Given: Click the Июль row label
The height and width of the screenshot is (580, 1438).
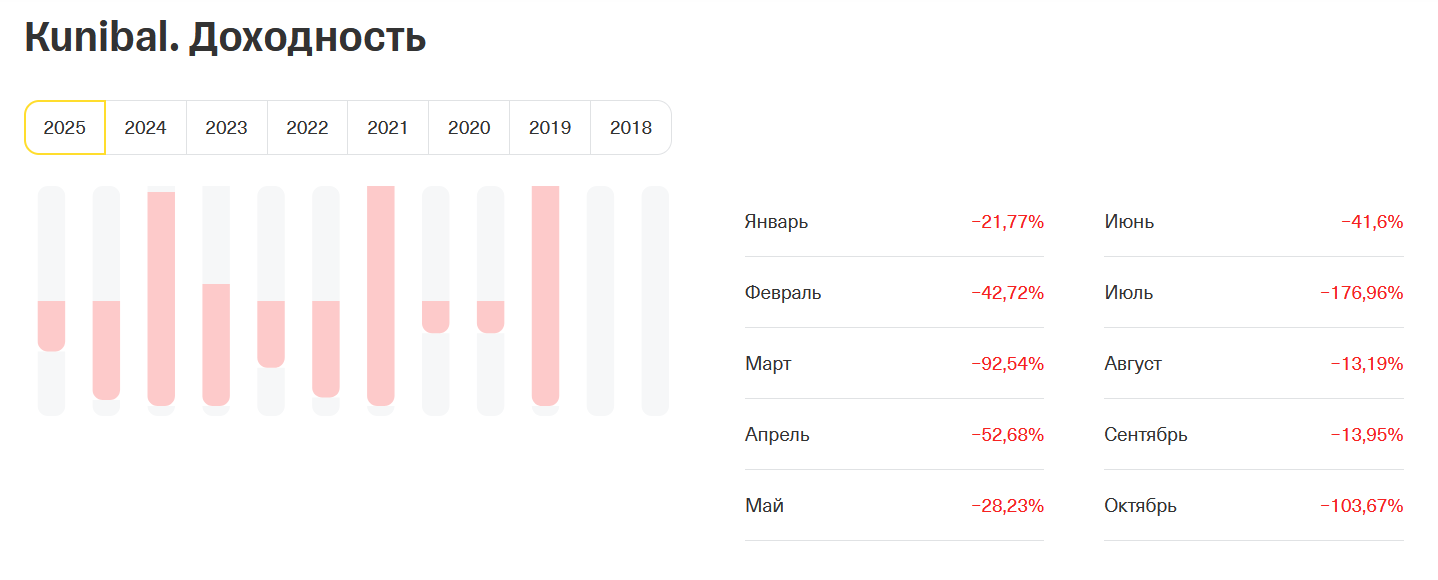Looking at the screenshot, I should tap(1128, 293).
